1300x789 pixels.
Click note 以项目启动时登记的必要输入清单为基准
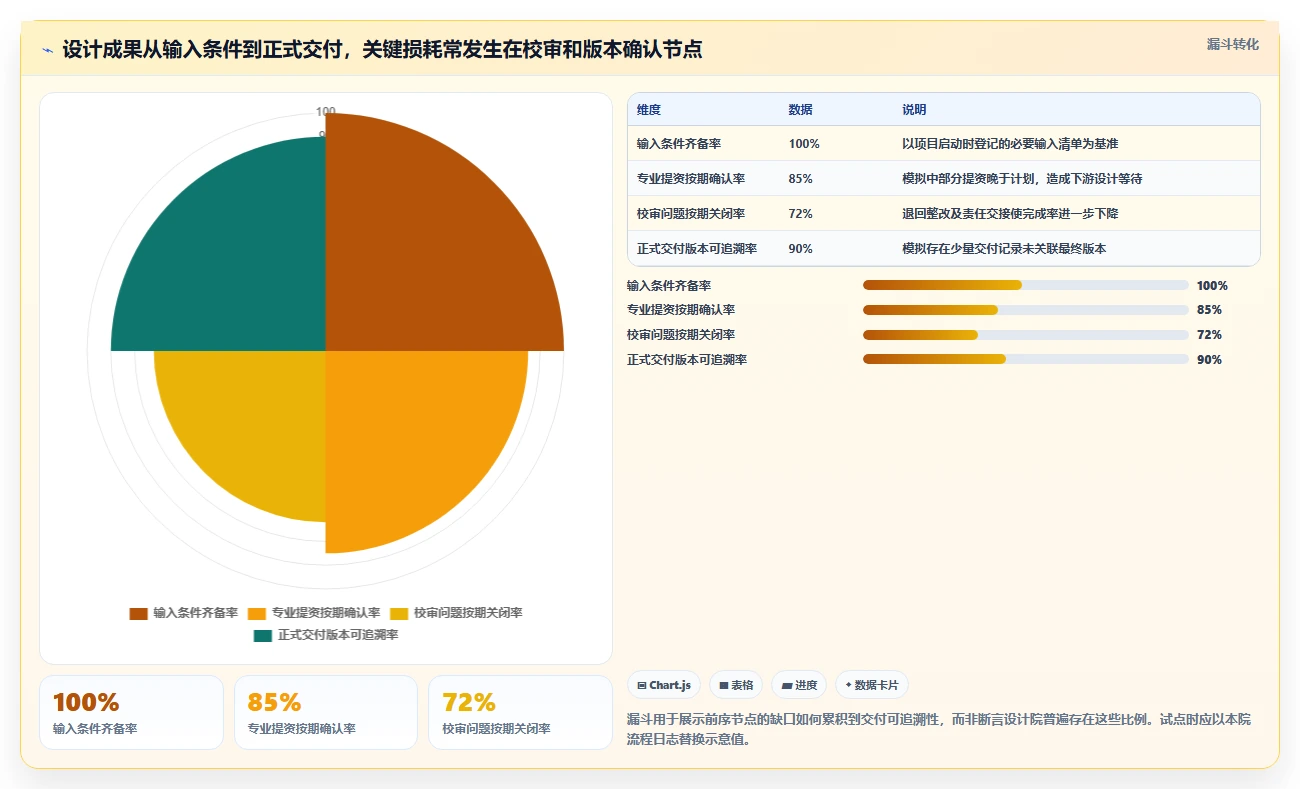pyautogui.click(x=1010, y=144)
